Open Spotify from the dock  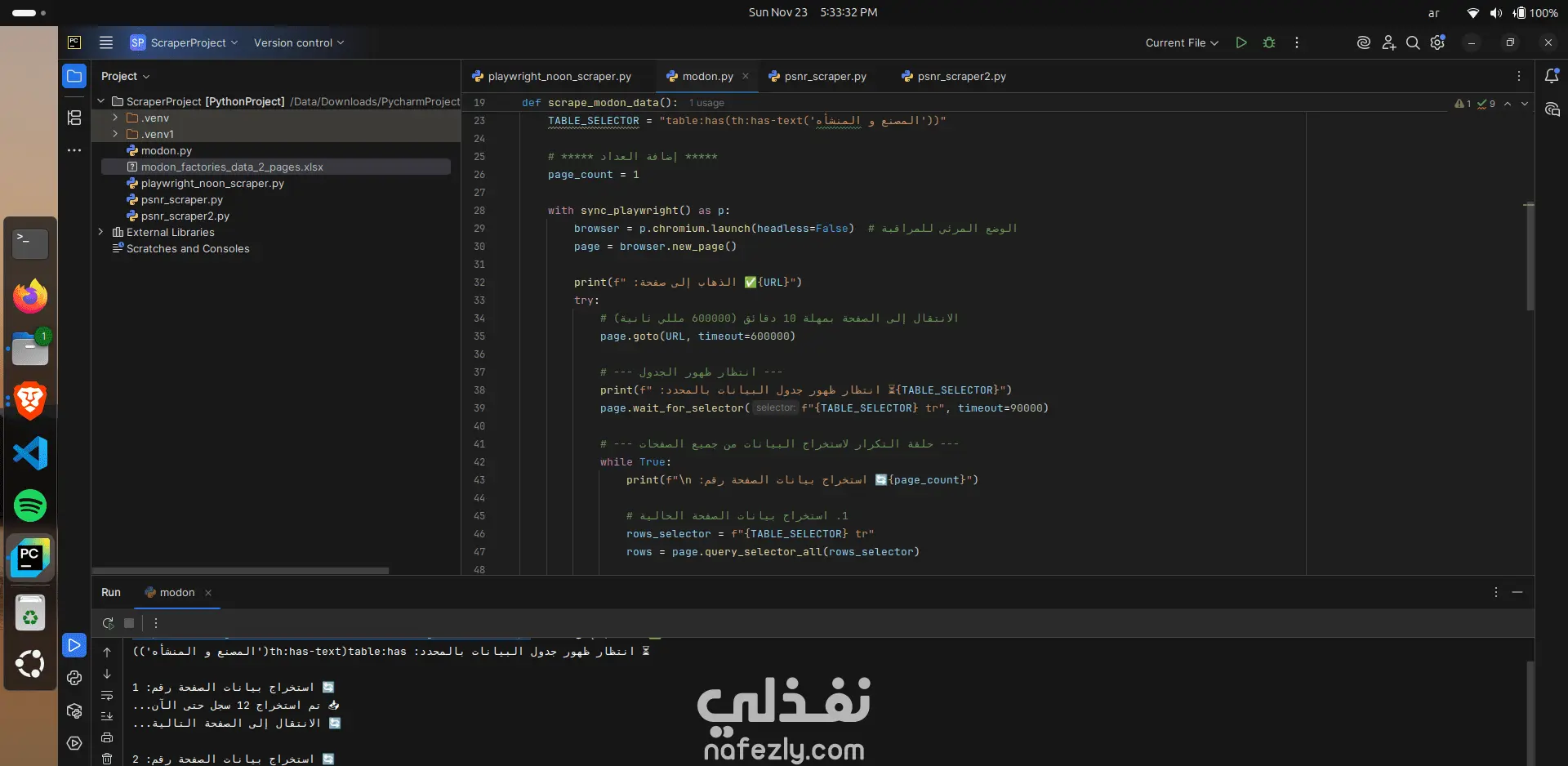click(x=30, y=505)
